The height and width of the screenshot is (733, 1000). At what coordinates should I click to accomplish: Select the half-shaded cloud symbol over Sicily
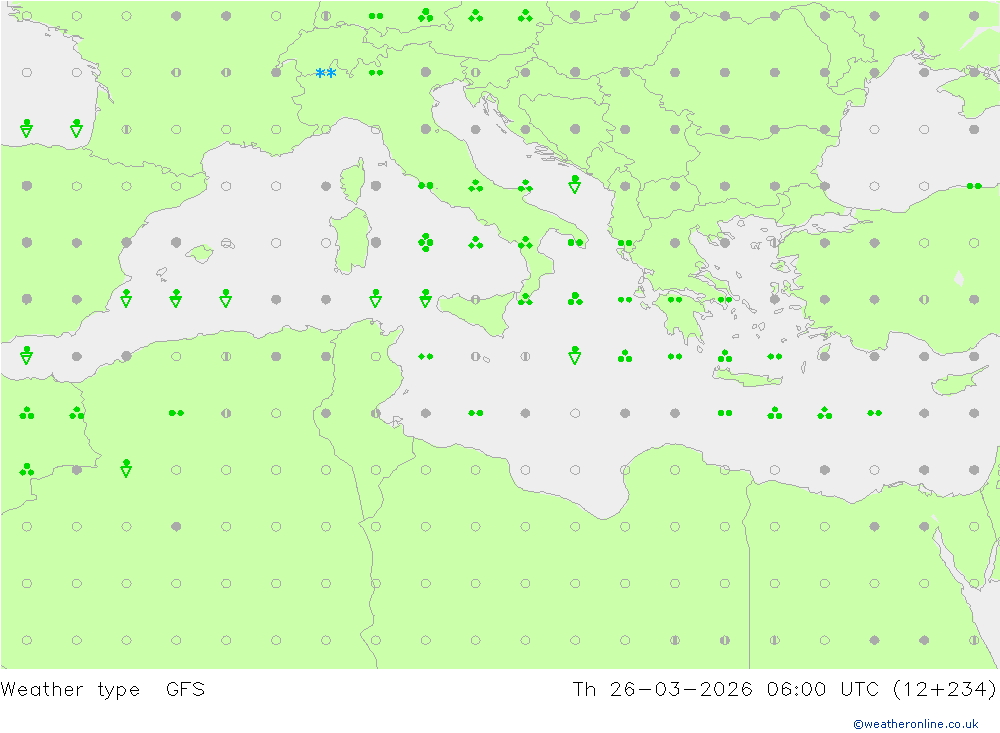[476, 299]
